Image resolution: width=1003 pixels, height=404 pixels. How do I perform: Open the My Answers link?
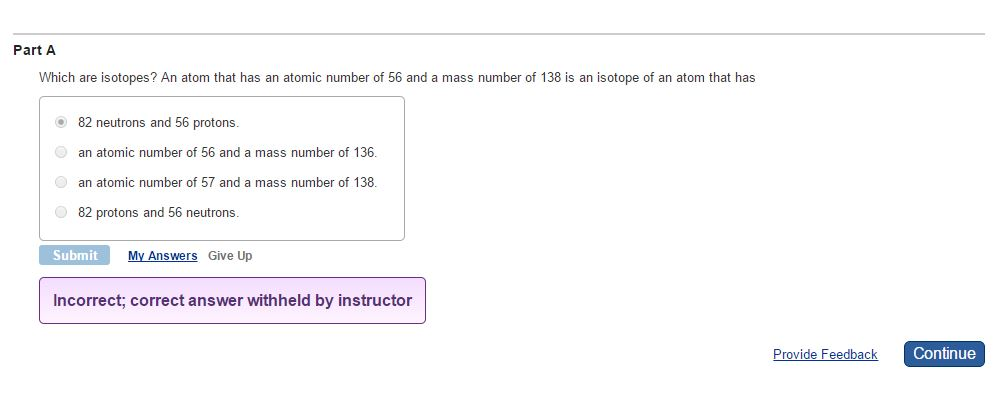[x=162, y=256]
